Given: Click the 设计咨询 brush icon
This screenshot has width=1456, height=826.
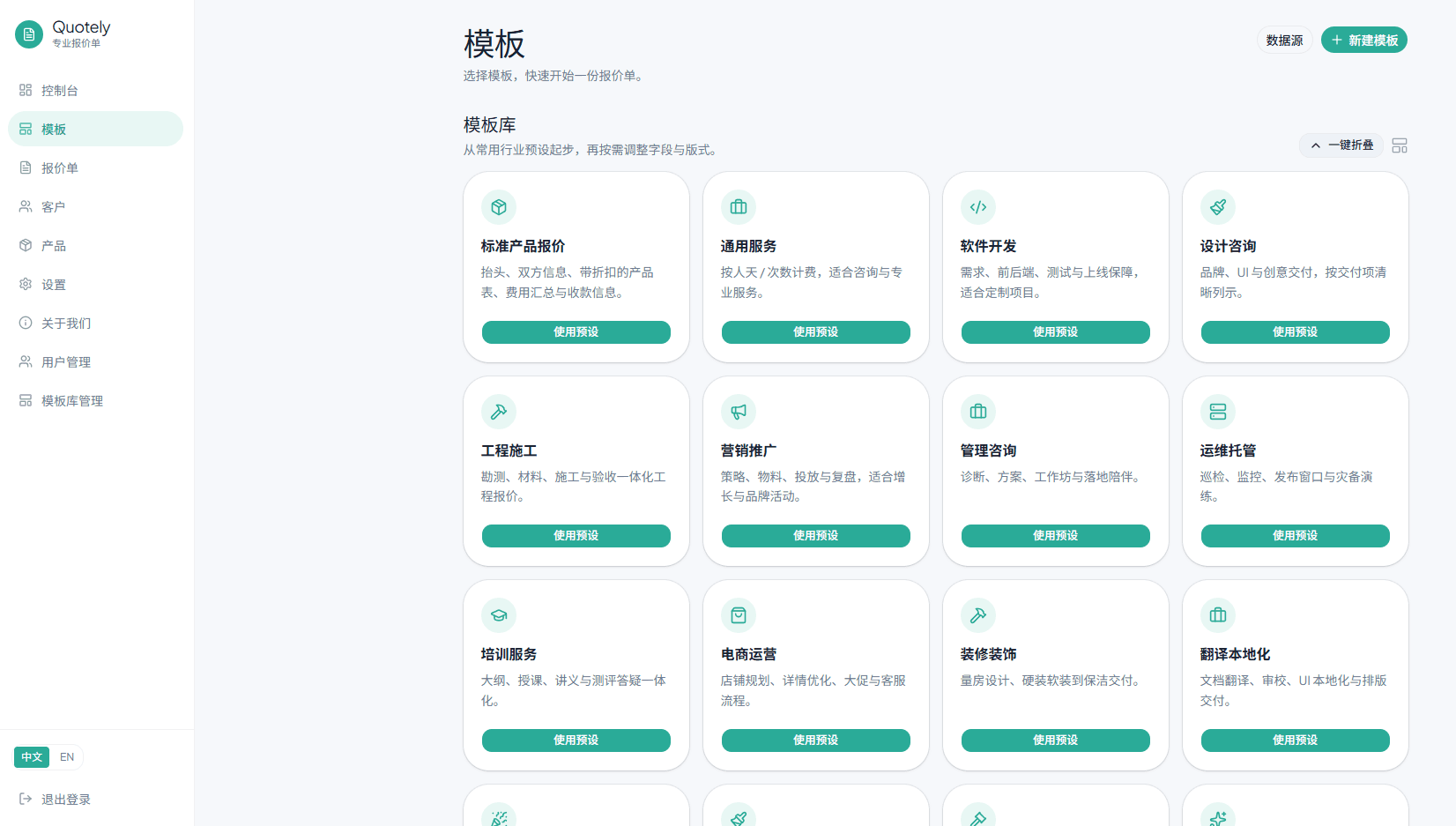Looking at the screenshot, I should 1218,207.
